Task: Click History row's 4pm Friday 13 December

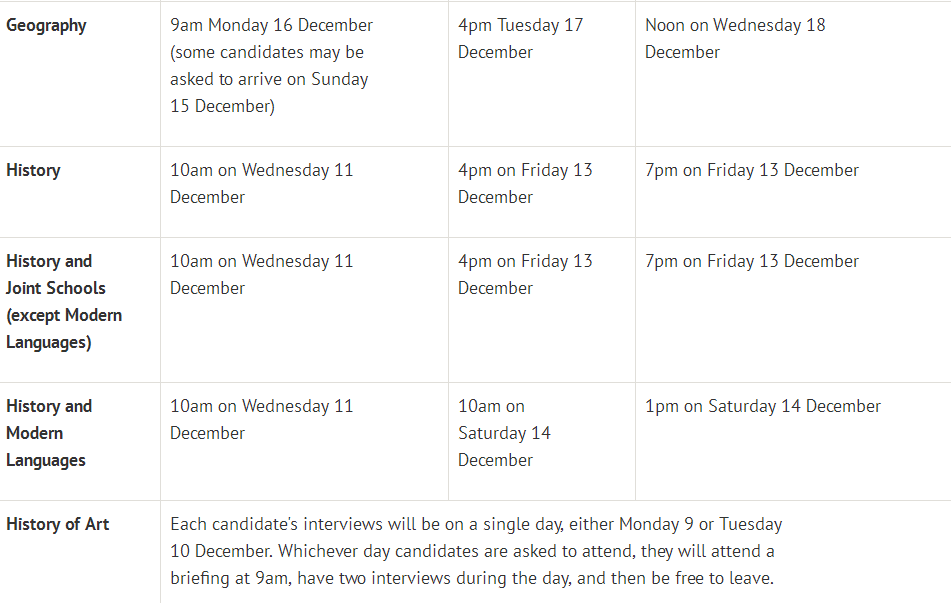Action: pyautogui.click(x=525, y=183)
